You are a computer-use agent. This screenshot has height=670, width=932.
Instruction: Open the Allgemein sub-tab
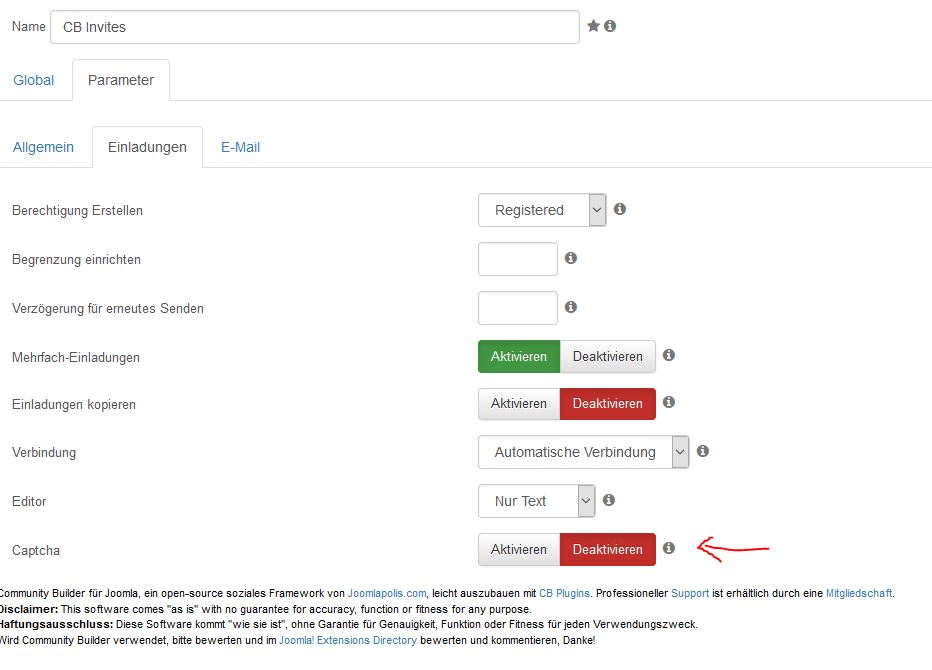(x=43, y=147)
